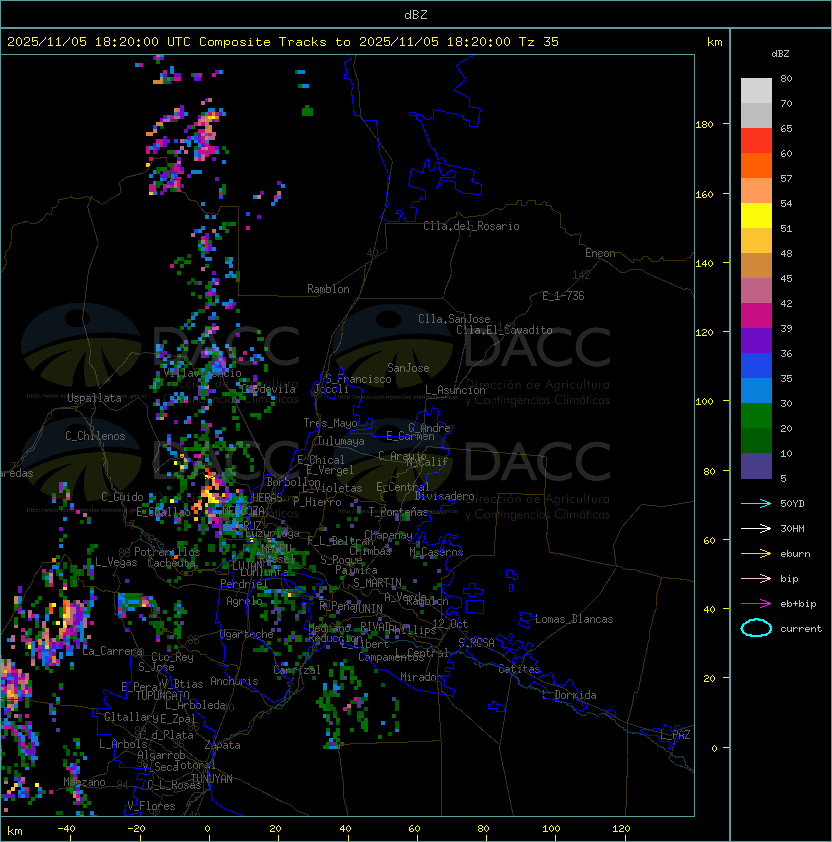Screen dimensions: 832x842
Task: Click the 'Divisadero' map label
Action: pyautogui.click(x=445, y=496)
